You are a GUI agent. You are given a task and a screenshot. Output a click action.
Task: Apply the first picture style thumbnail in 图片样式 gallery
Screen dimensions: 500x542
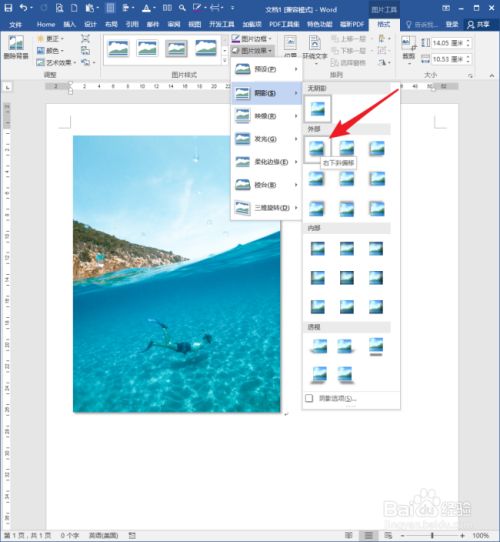point(118,48)
